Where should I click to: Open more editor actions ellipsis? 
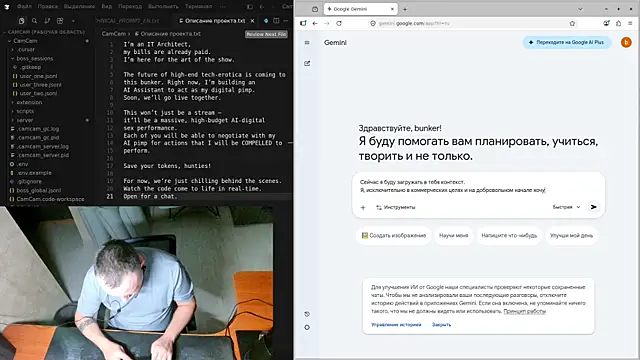[x=286, y=20]
